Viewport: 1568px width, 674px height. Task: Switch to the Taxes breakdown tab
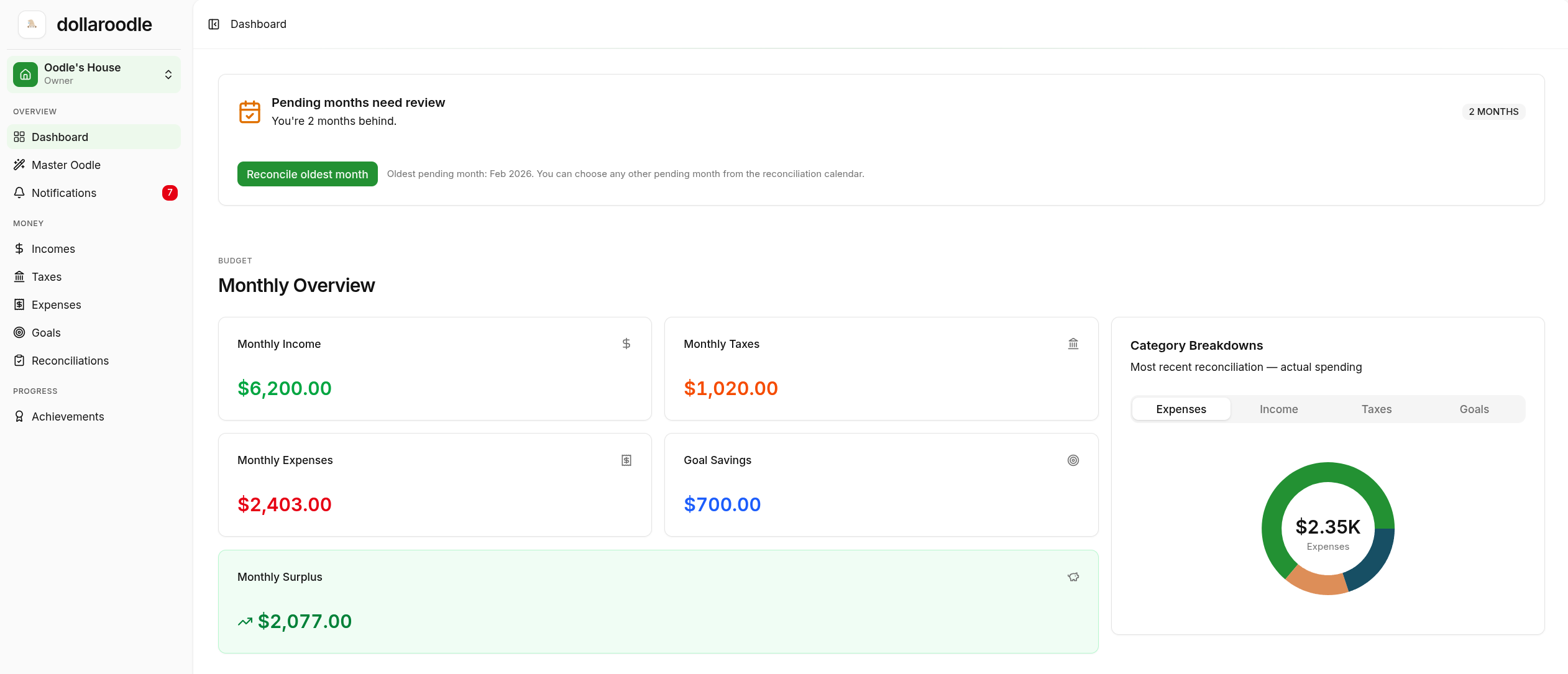click(1376, 409)
